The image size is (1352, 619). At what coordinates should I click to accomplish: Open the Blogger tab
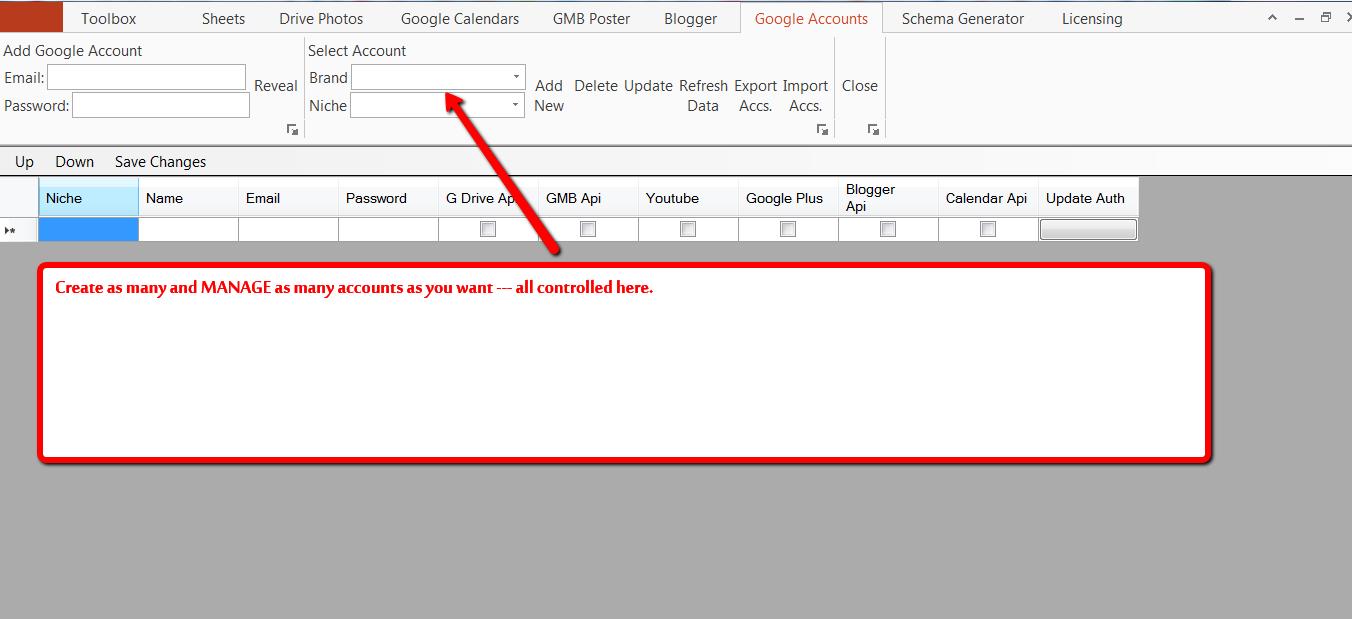(x=691, y=18)
